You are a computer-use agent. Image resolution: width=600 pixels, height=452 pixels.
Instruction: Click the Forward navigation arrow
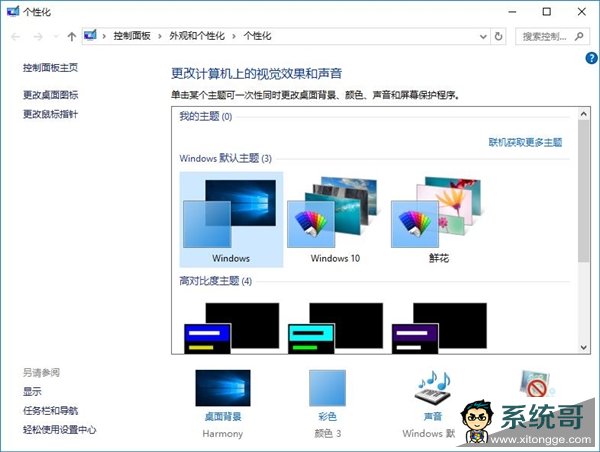[38, 37]
